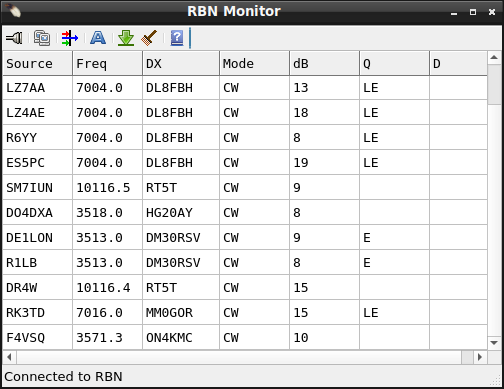Click the LE value in RK3TD row
504x389 pixels.
pos(395,313)
